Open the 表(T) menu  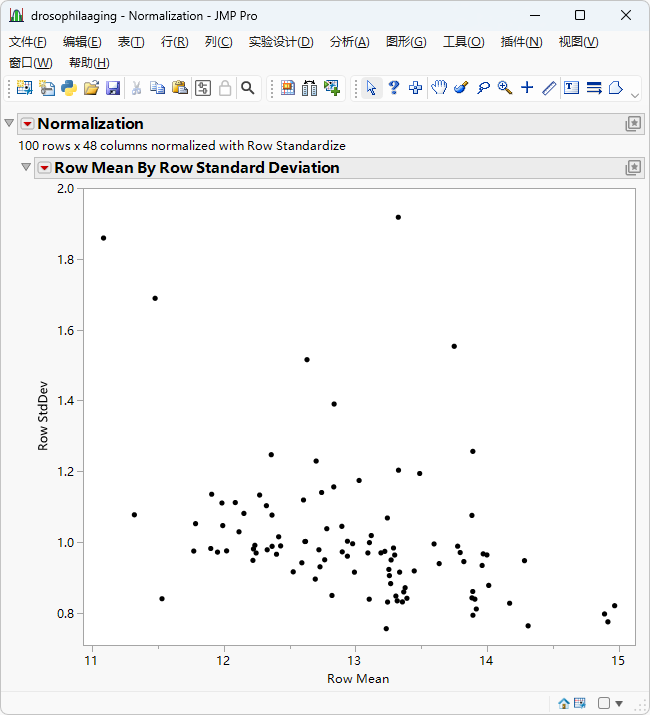[x=131, y=42]
